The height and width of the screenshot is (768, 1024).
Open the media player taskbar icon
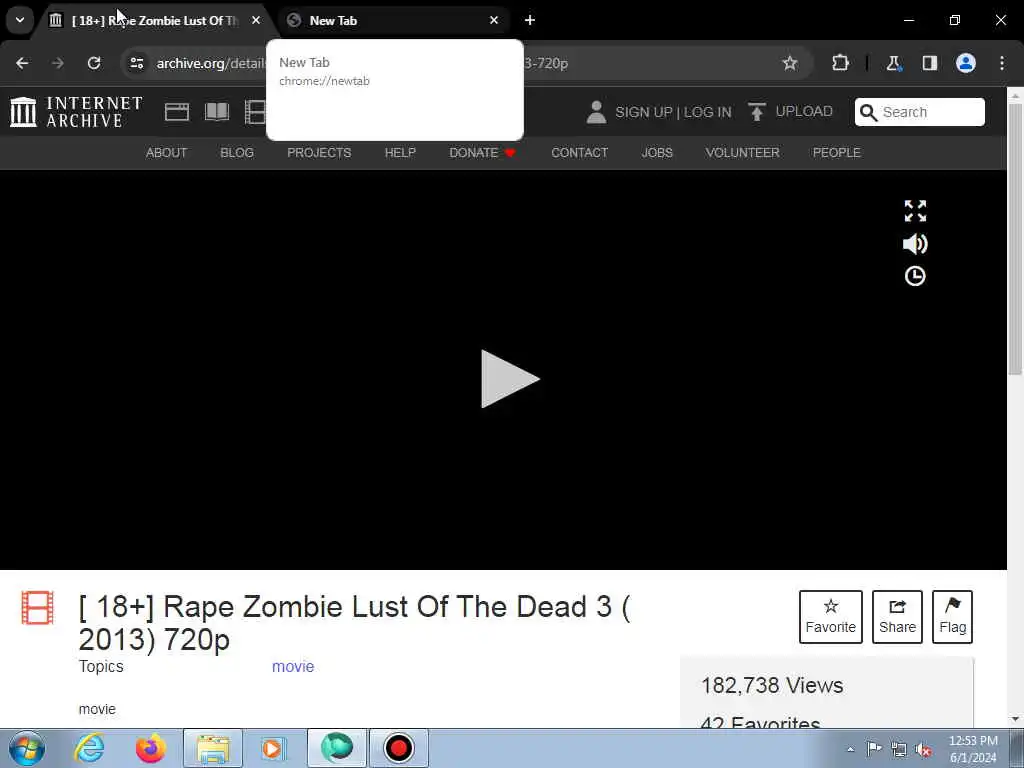click(273, 748)
